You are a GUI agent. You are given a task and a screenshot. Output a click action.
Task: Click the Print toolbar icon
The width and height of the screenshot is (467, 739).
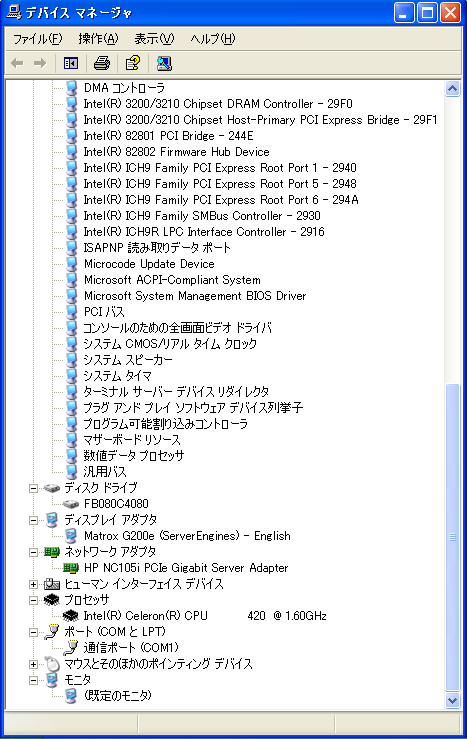click(x=101, y=63)
